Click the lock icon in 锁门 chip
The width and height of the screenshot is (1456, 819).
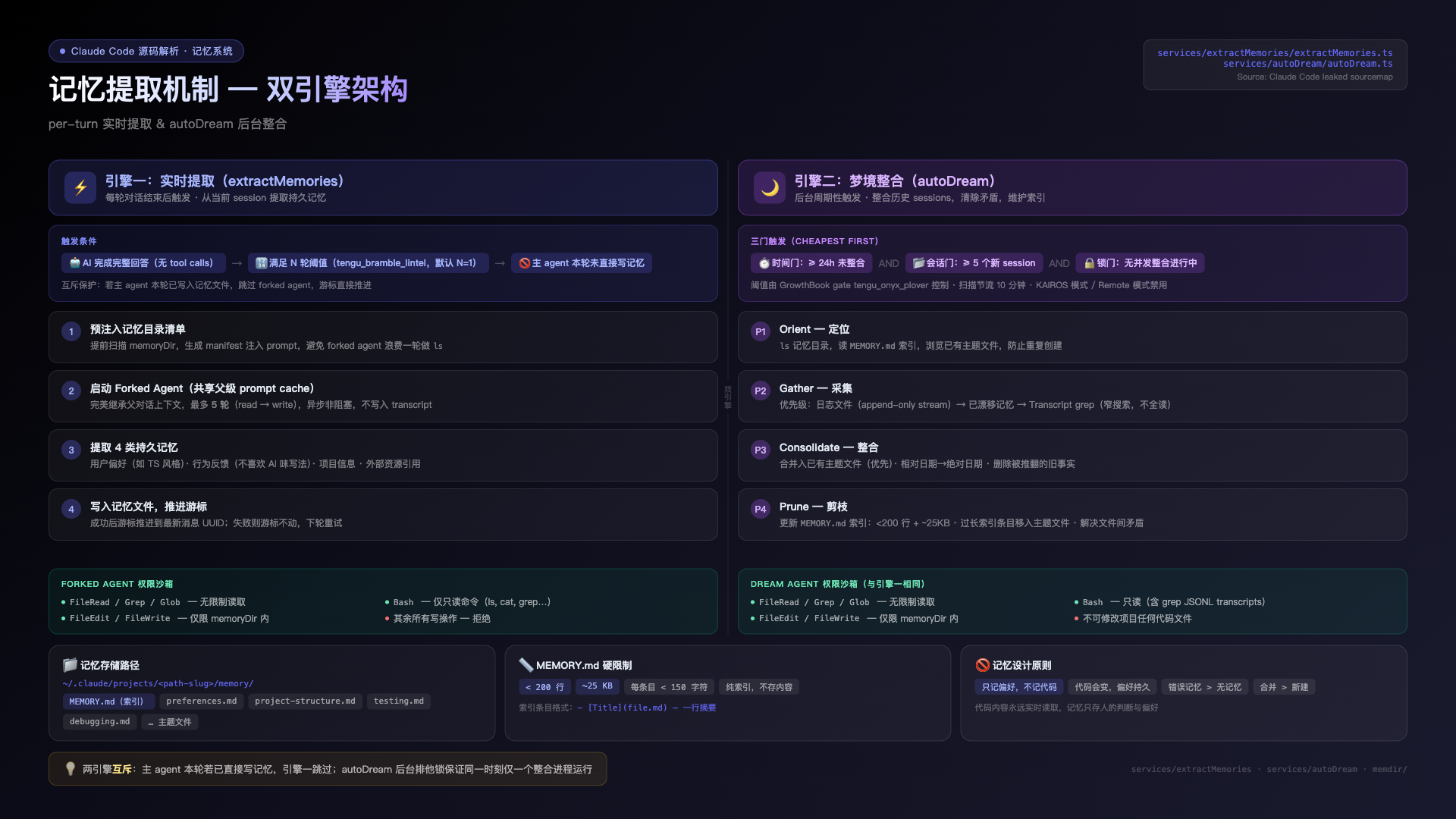(x=1089, y=263)
